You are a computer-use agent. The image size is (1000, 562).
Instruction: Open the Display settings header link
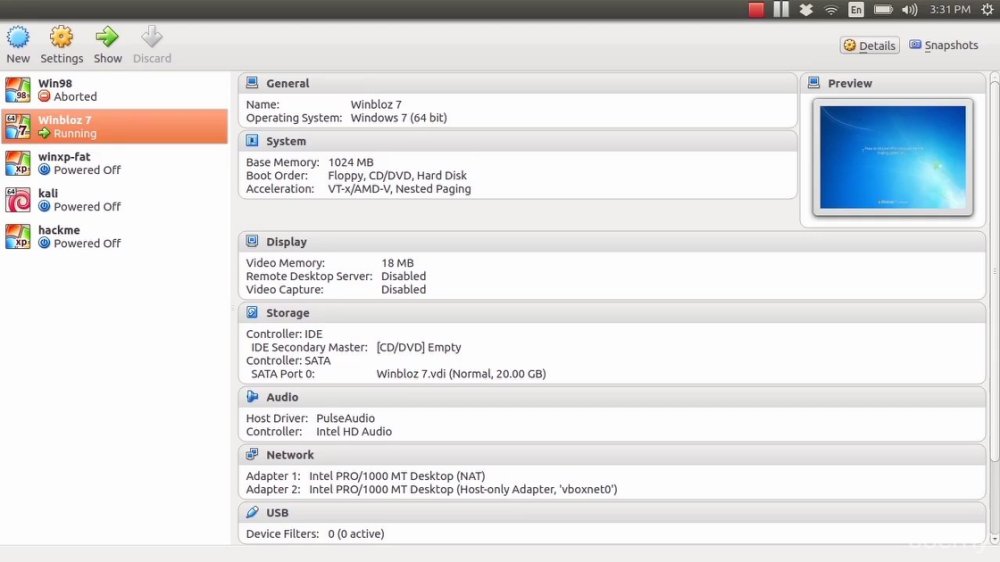(286, 242)
